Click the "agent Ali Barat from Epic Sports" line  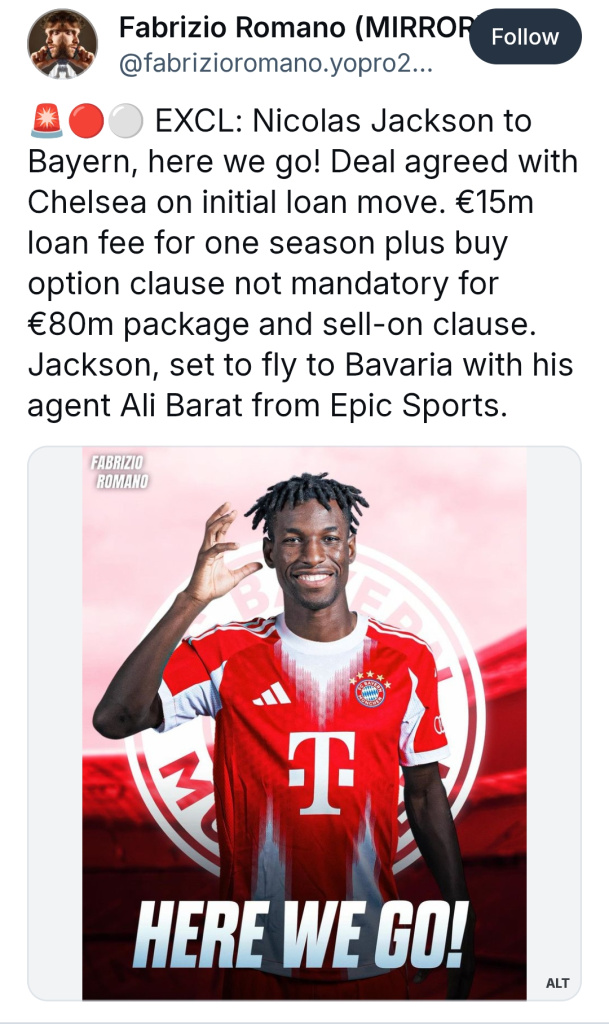point(267,406)
